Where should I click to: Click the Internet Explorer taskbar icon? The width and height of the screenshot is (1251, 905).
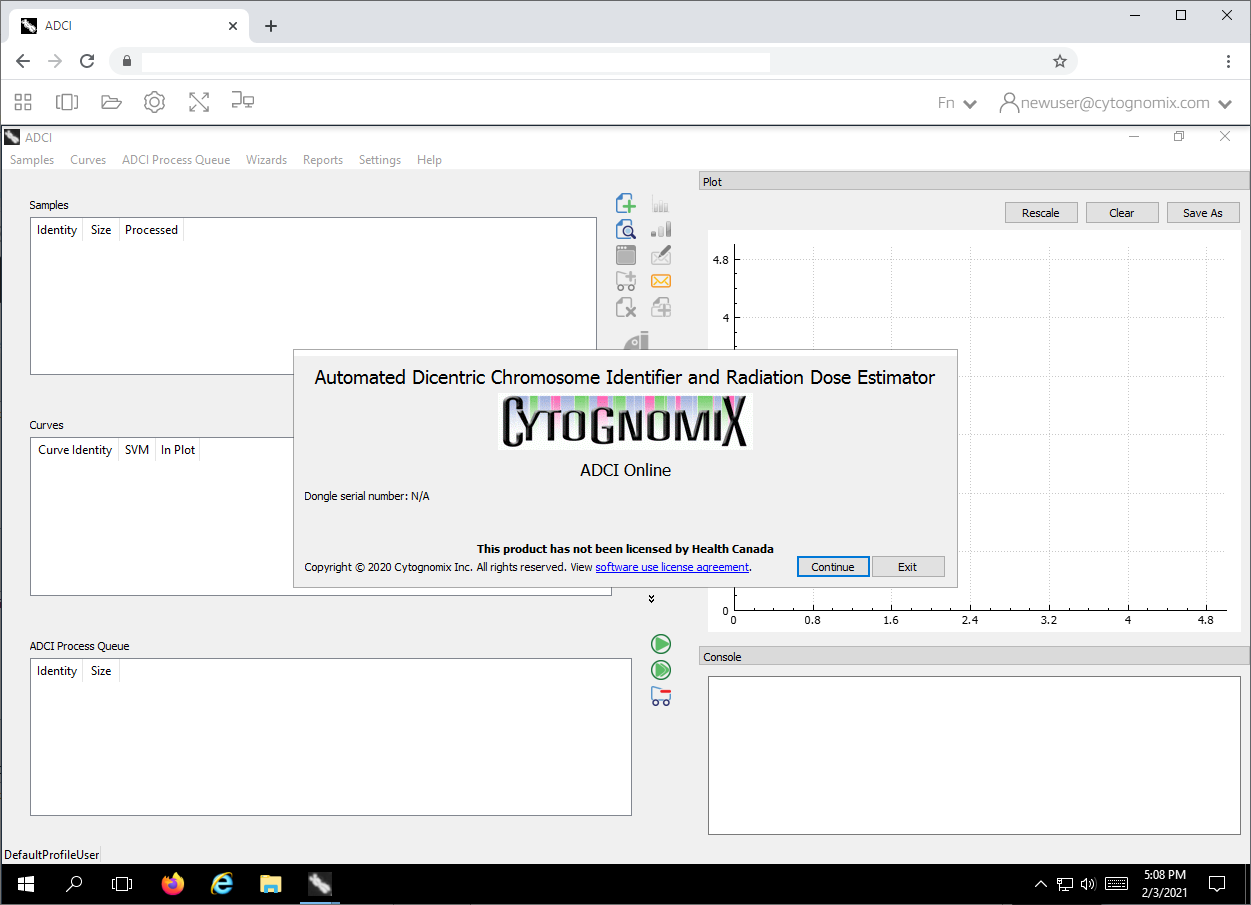pos(222,884)
